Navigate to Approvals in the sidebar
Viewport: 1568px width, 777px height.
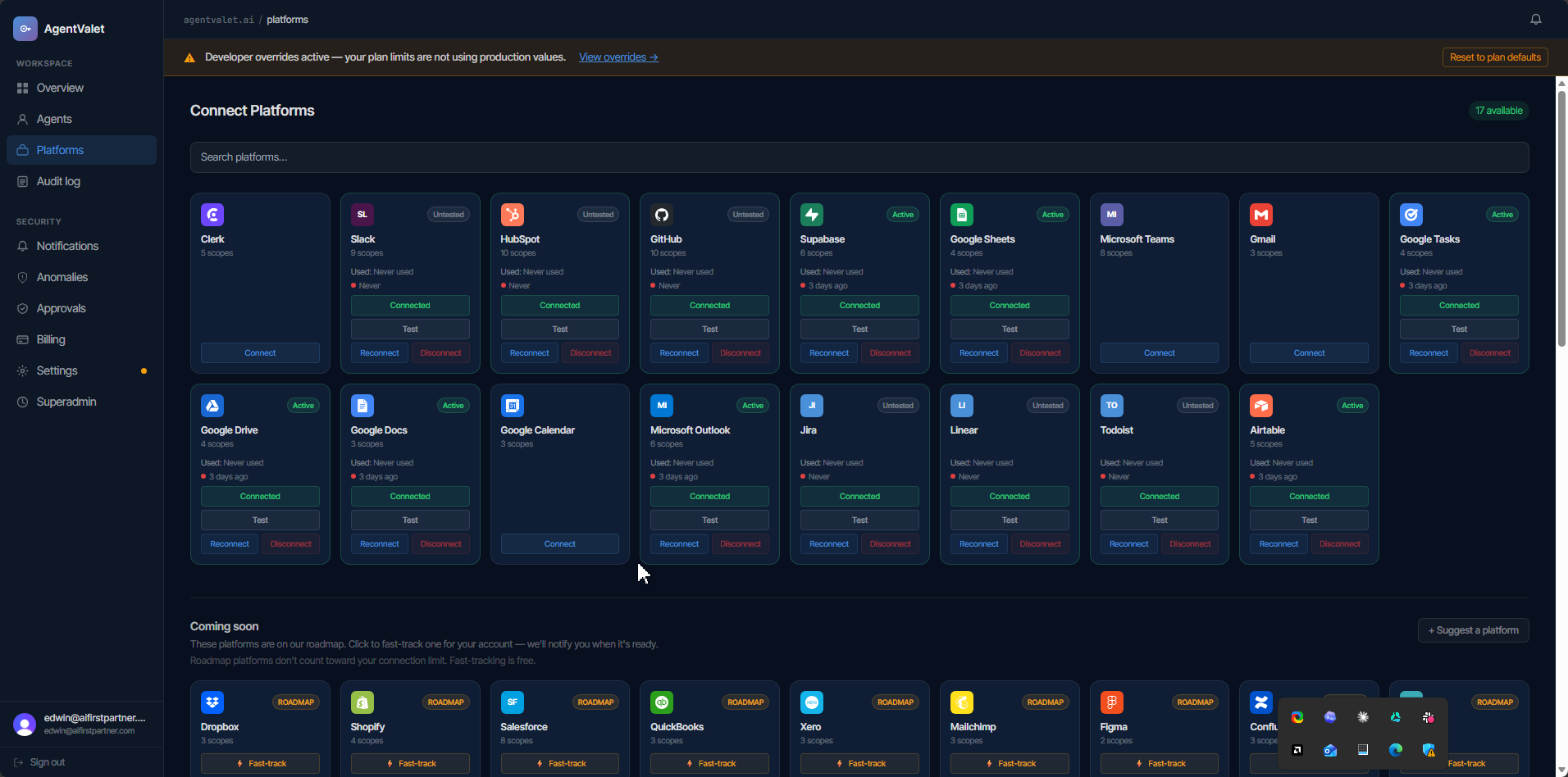(x=81, y=308)
